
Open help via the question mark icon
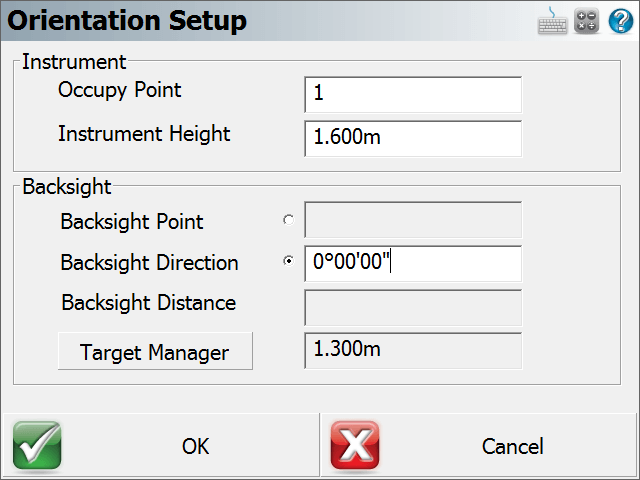(621, 21)
